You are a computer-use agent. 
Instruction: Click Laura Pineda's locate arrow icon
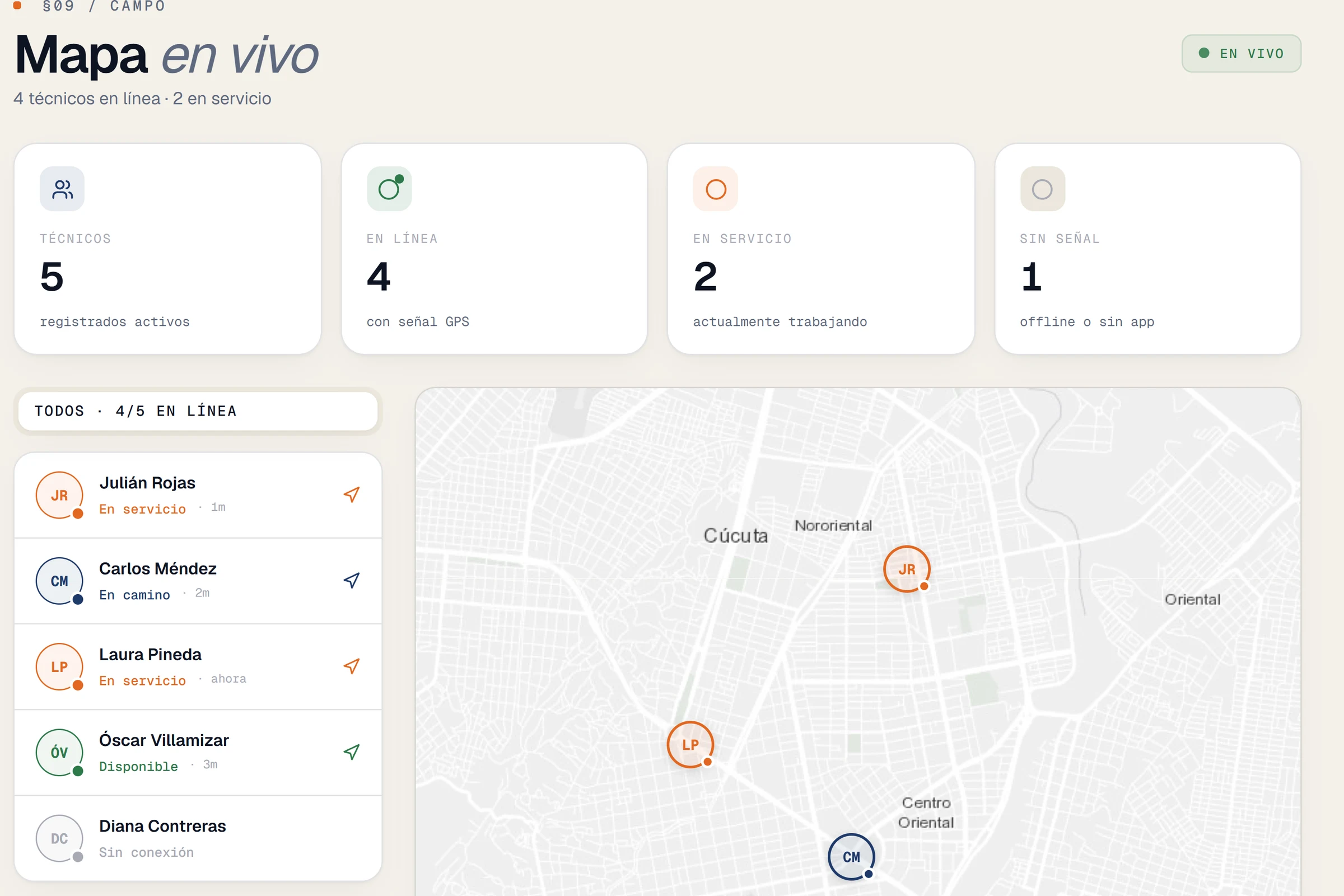(x=352, y=666)
